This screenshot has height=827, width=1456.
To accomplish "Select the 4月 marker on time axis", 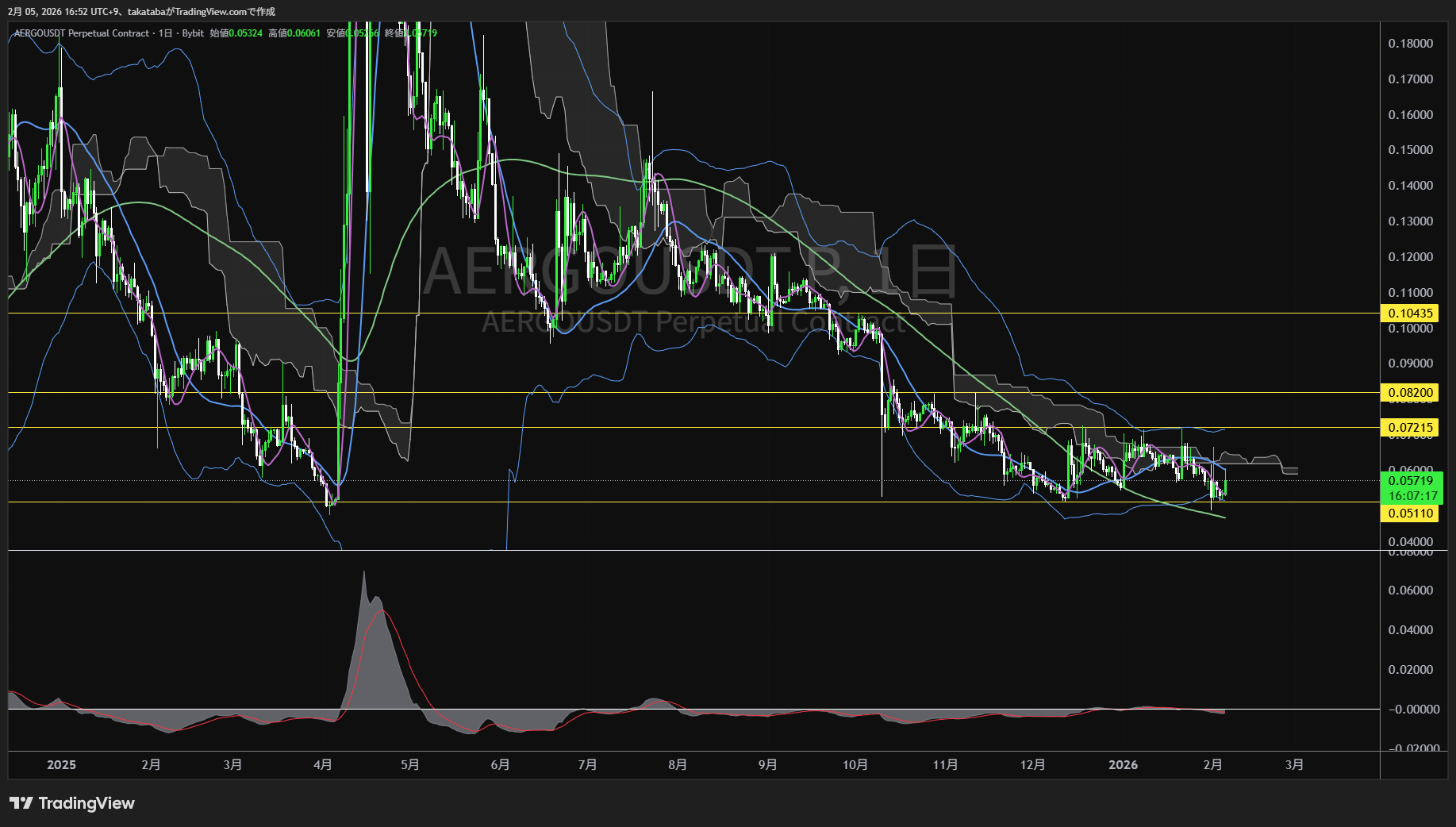I will (323, 765).
